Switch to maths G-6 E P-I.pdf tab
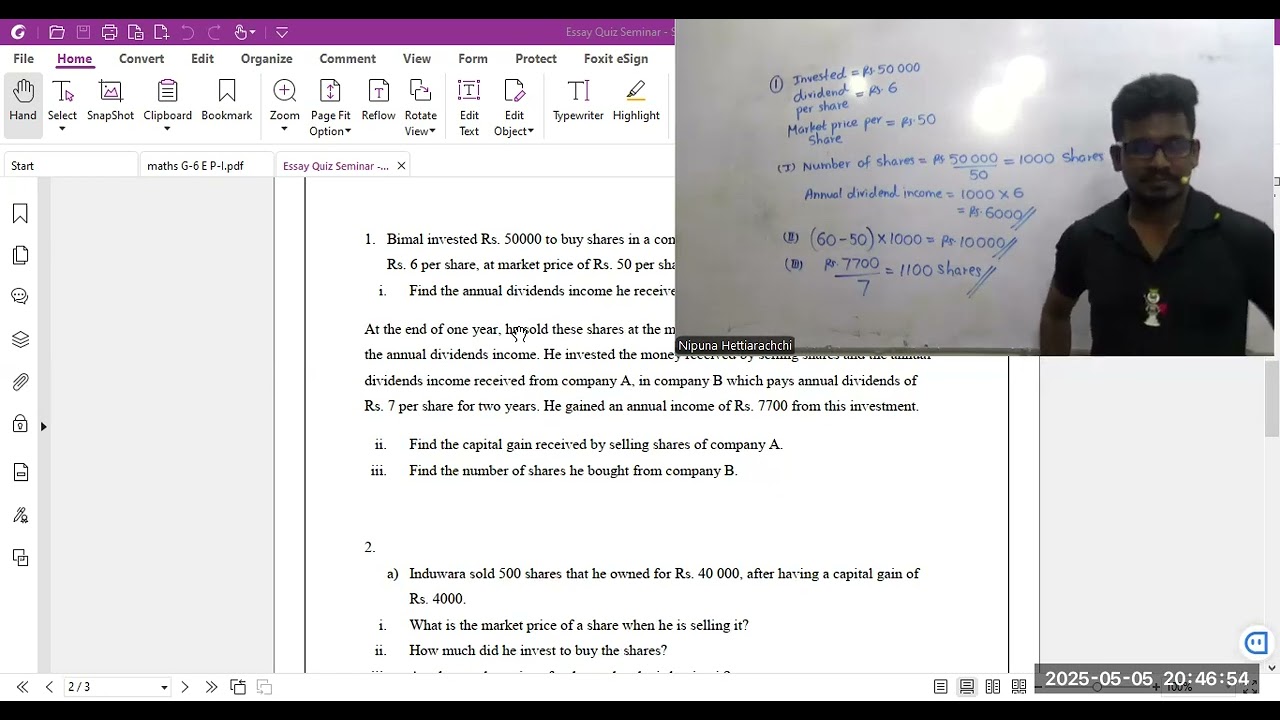Viewport: 1280px width, 720px height. [x=205, y=166]
